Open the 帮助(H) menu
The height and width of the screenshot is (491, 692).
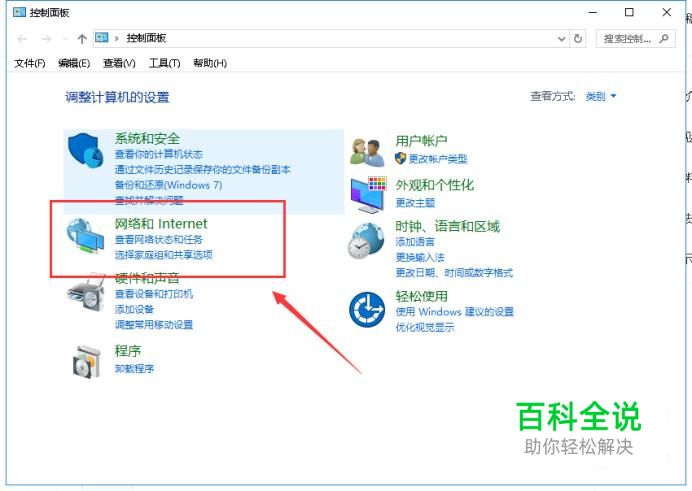pos(210,63)
